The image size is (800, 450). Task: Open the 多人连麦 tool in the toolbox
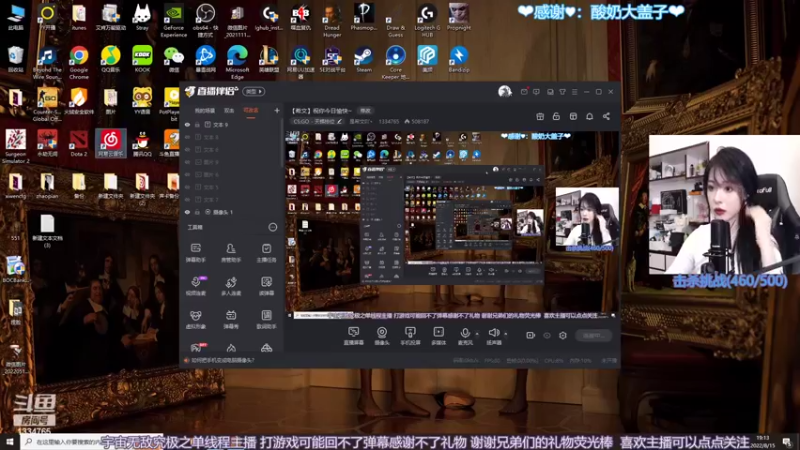(x=231, y=286)
